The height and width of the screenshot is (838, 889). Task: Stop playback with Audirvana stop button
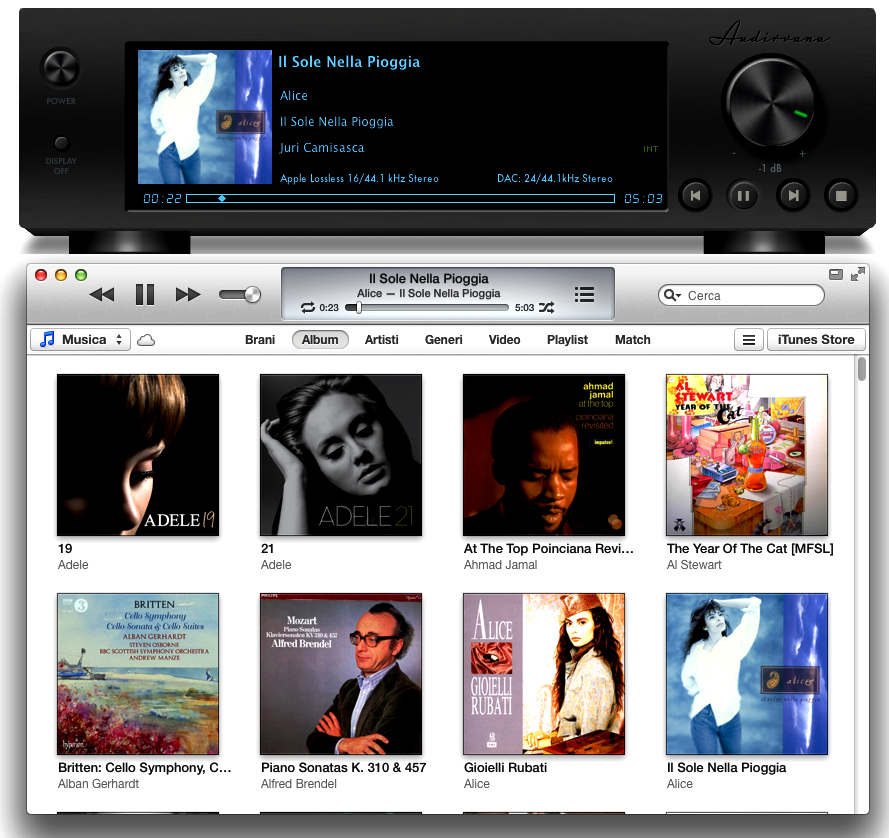coord(841,196)
